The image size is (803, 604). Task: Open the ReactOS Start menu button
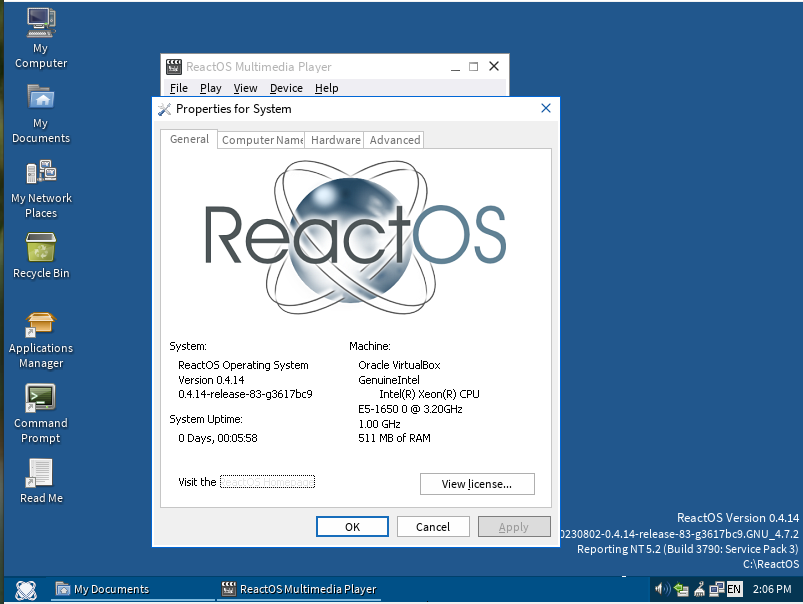(26, 590)
